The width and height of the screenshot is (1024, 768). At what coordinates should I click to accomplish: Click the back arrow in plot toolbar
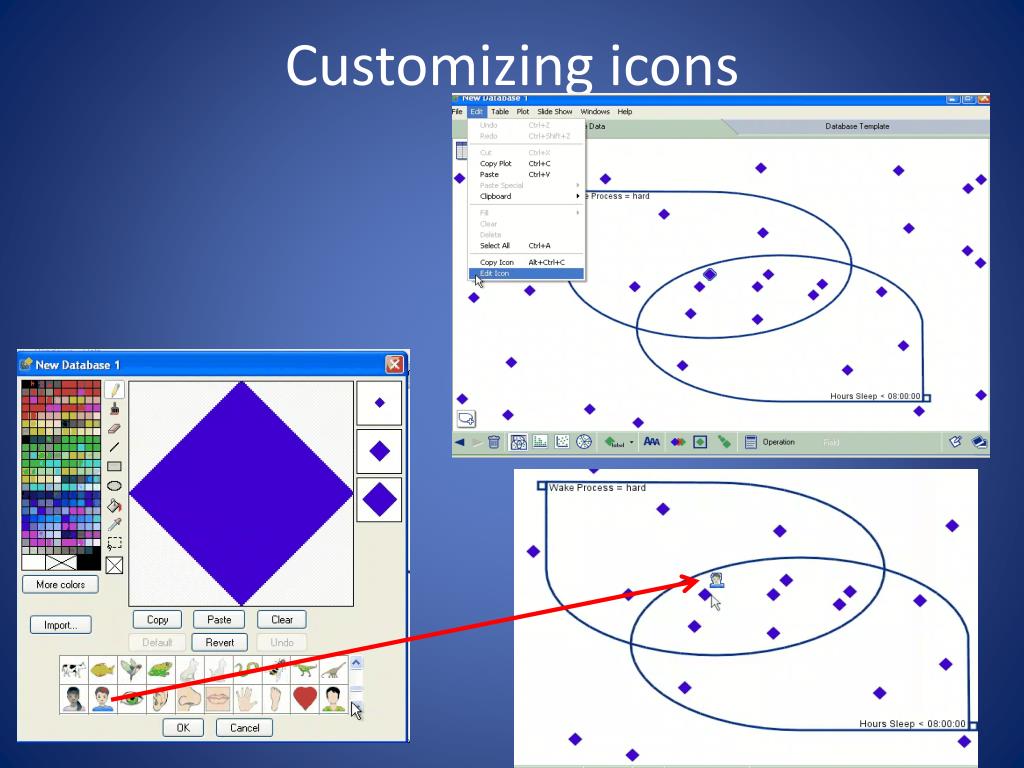click(x=460, y=442)
